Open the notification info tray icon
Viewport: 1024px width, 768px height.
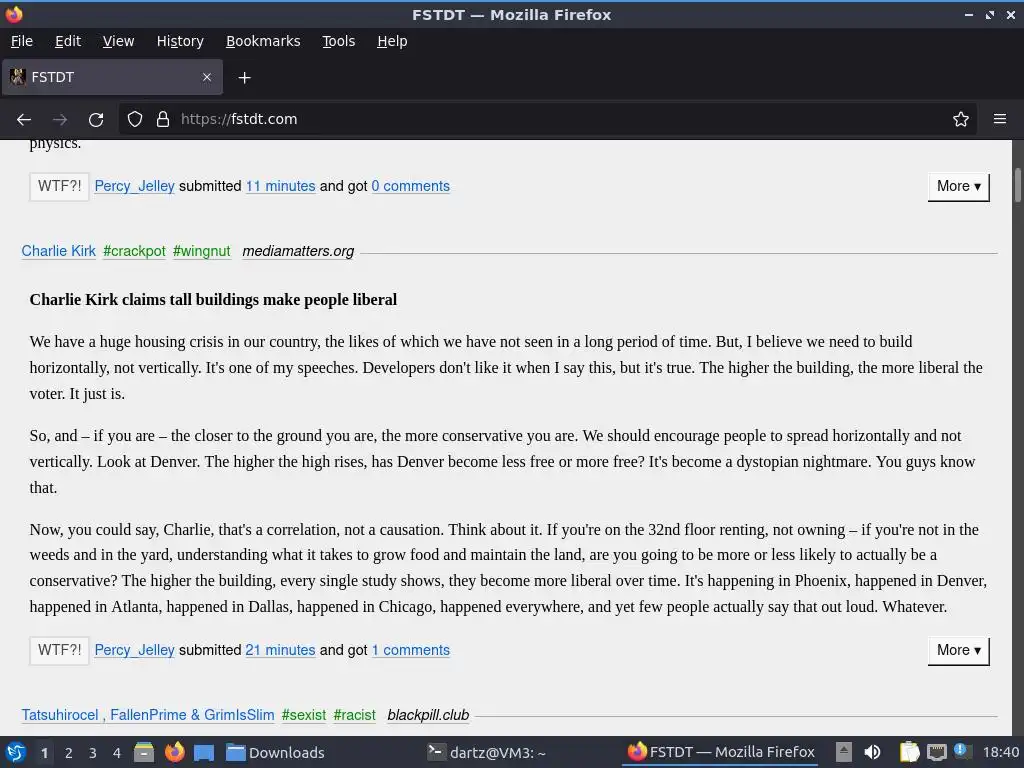pyautogui.click(x=961, y=750)
